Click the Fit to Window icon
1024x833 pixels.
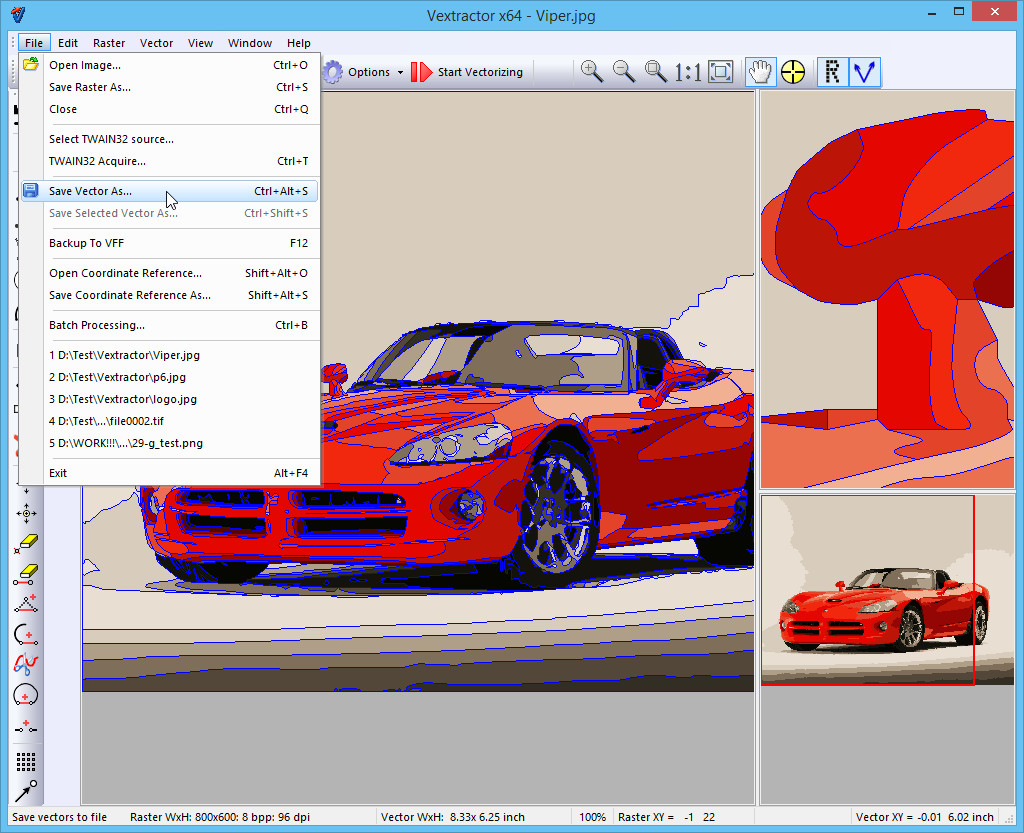[720, 71]
